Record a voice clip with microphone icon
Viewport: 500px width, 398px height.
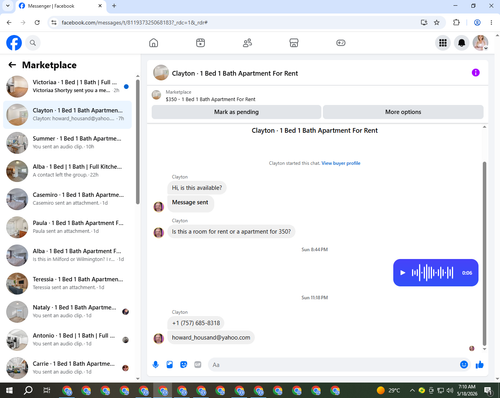[x=156, y=365]
